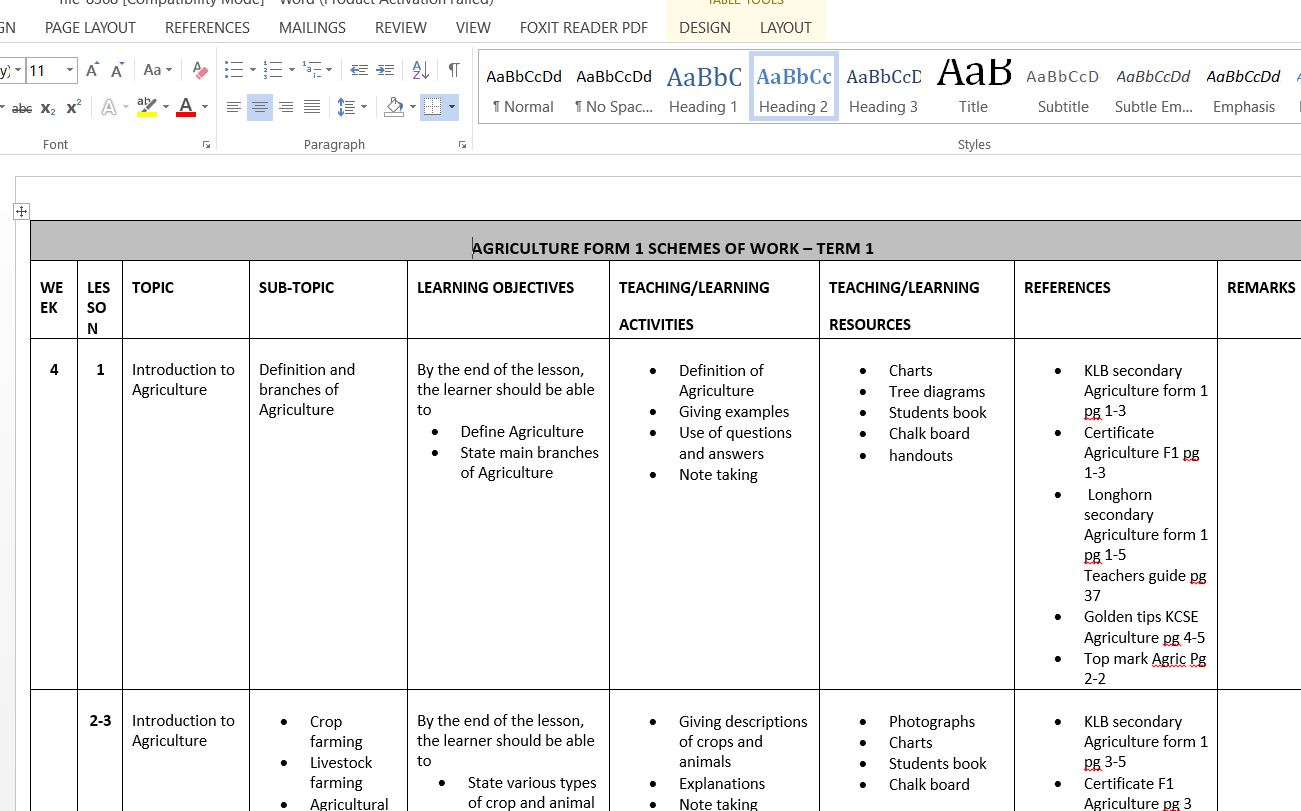Open the FOXIT READER PDF tab
The height and width of the screenshot is (811, 1301).
pyautogui.click(x=584, y=28)
